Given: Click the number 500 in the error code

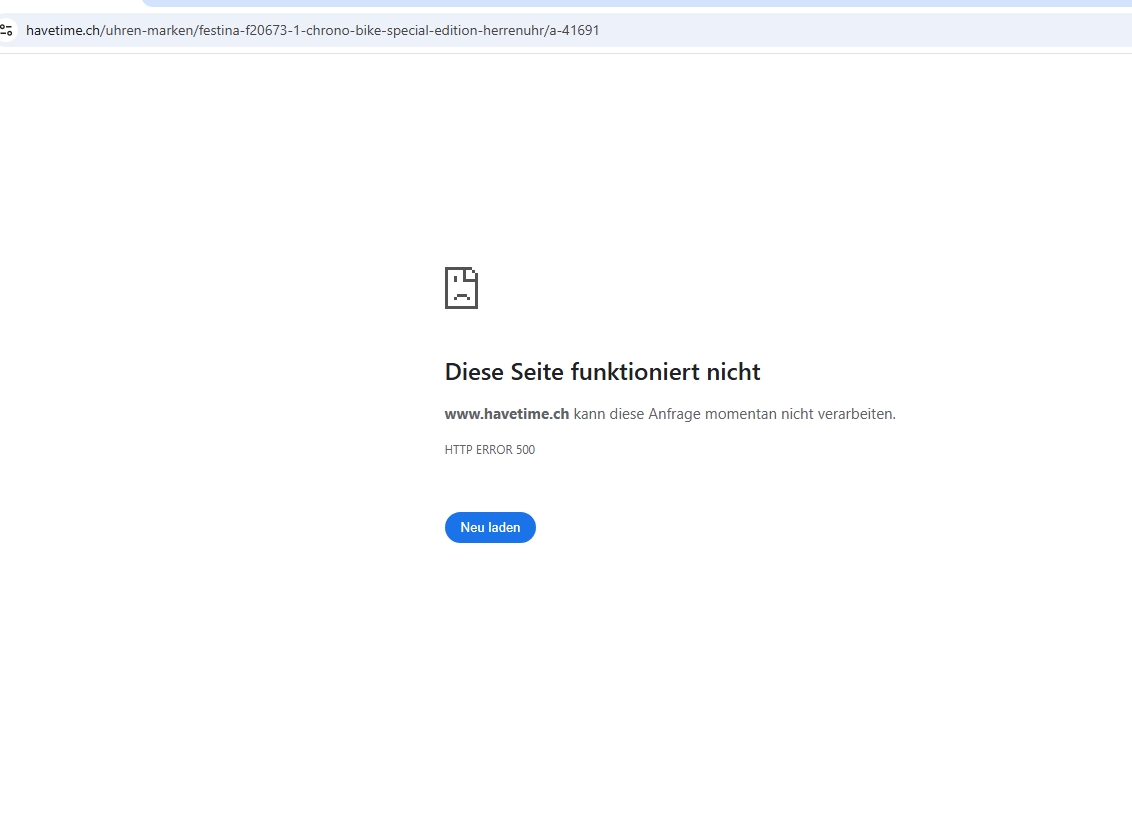Looking at the screenshot, I should coord(525,450).
